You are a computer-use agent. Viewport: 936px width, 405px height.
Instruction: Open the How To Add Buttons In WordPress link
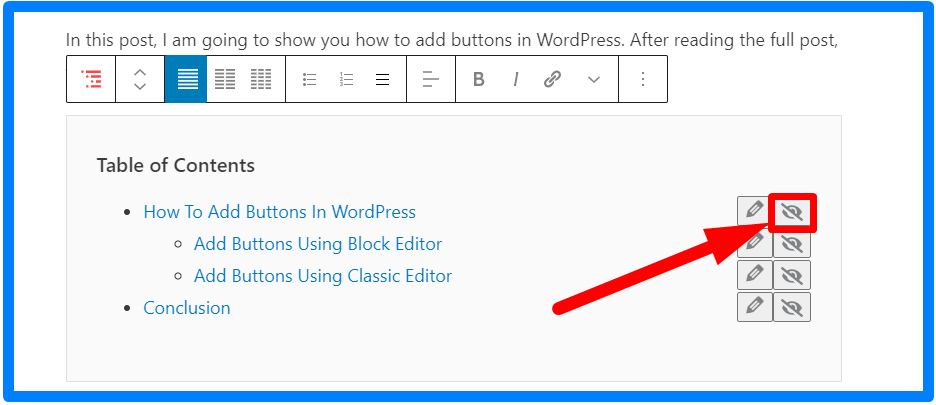(279, 212)
